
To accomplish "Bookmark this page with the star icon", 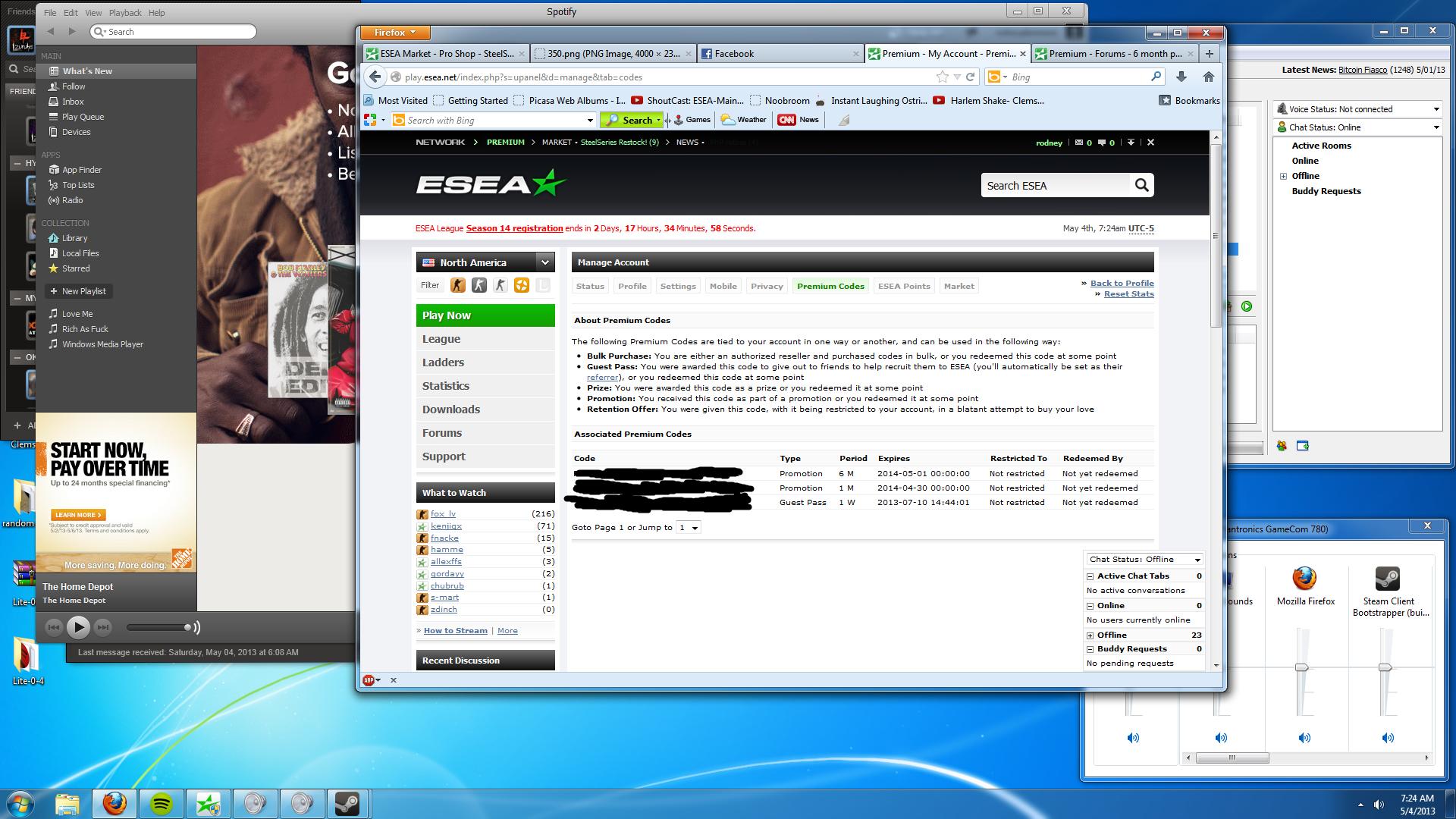I will click(x=942, y=77).
